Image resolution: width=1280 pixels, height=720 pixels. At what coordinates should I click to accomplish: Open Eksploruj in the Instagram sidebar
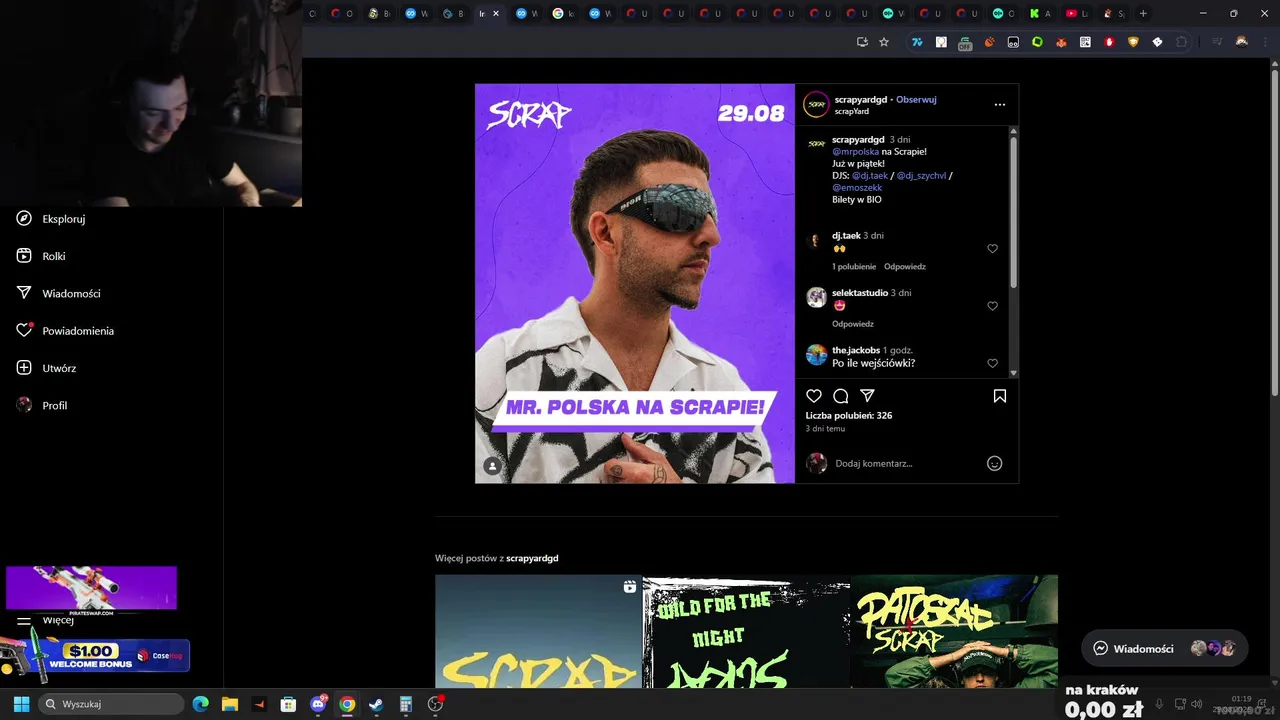pyautogui.click(x=50, y=218)
